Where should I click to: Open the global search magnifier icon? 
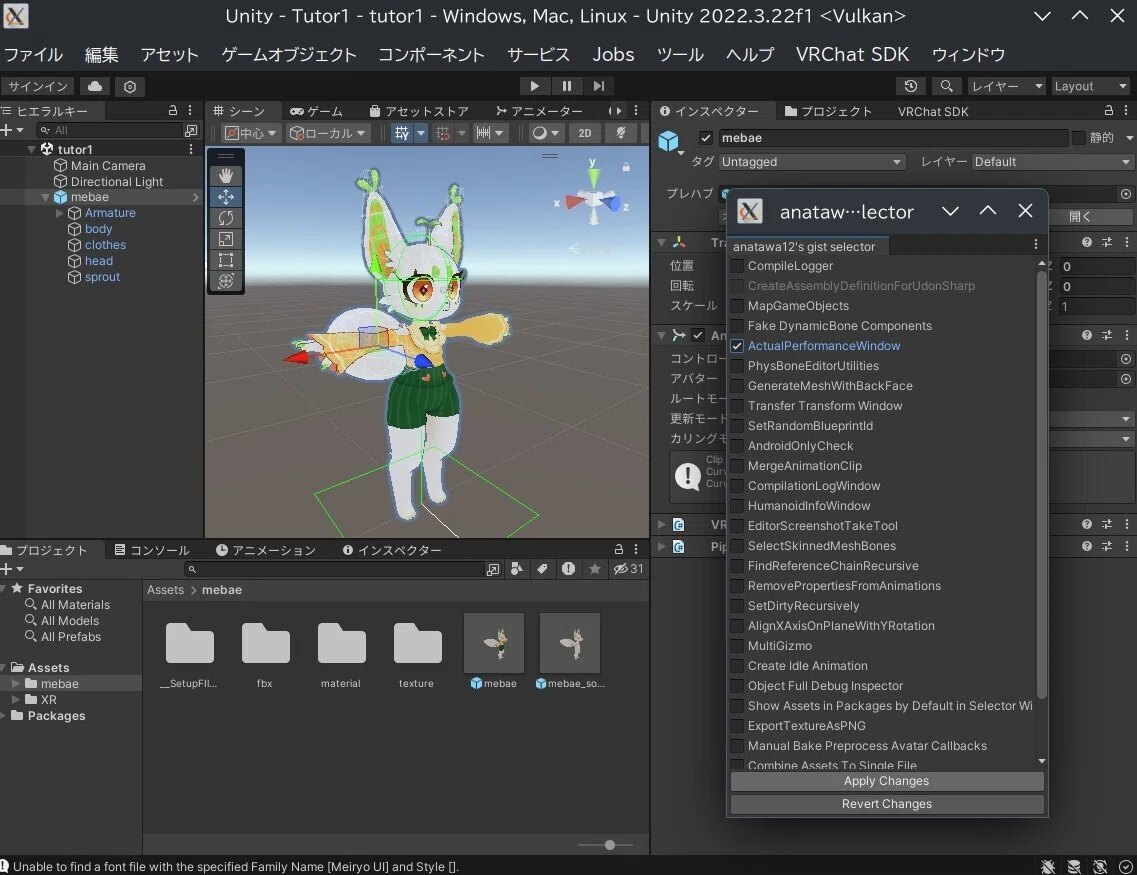(946, 86)
